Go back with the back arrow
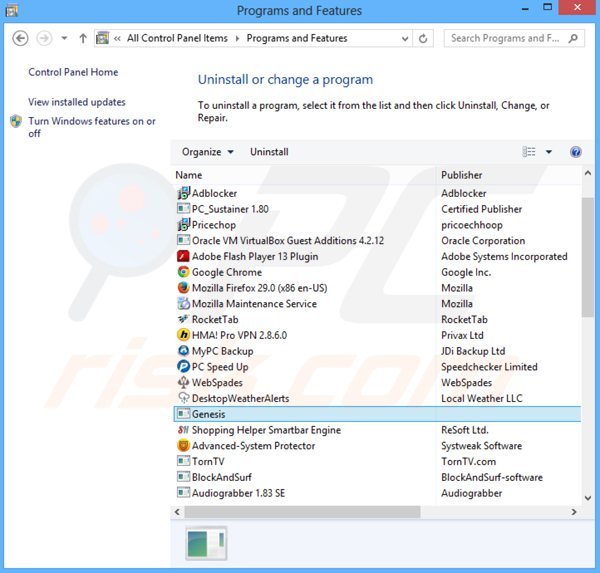The image size is (600, 573). [x=20, y=38]
